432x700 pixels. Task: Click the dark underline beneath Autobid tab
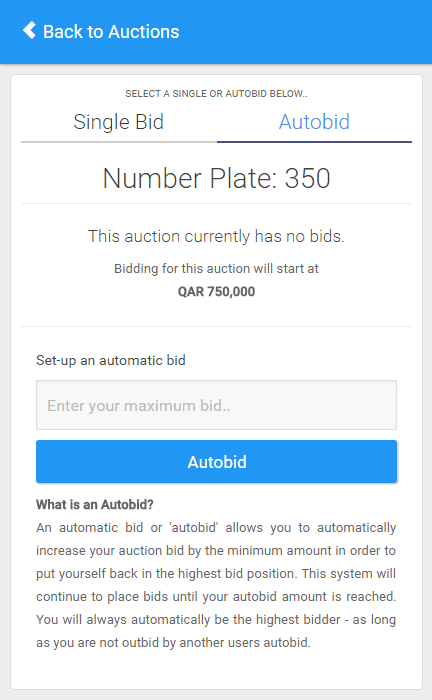(x=314, y=142)
